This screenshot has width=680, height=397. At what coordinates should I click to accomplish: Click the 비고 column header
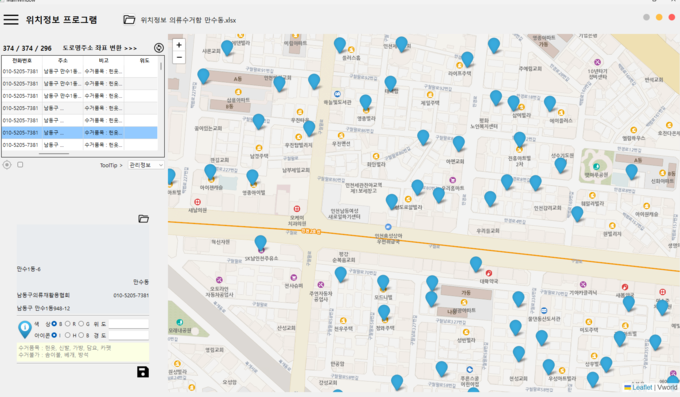point(104,61)
